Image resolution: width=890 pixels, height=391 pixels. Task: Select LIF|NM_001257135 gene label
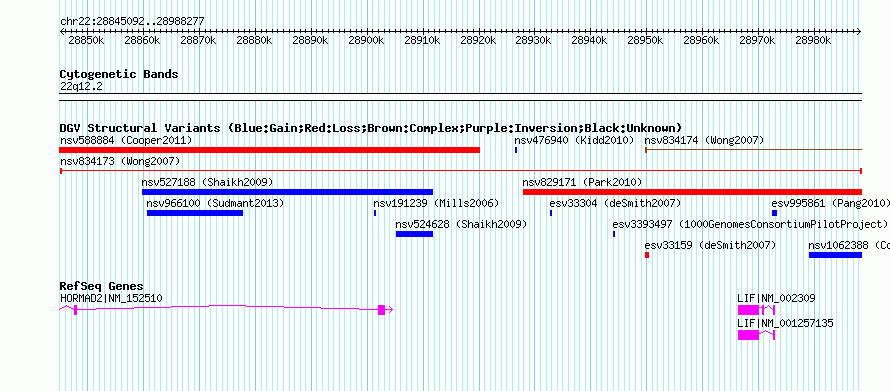785,323
